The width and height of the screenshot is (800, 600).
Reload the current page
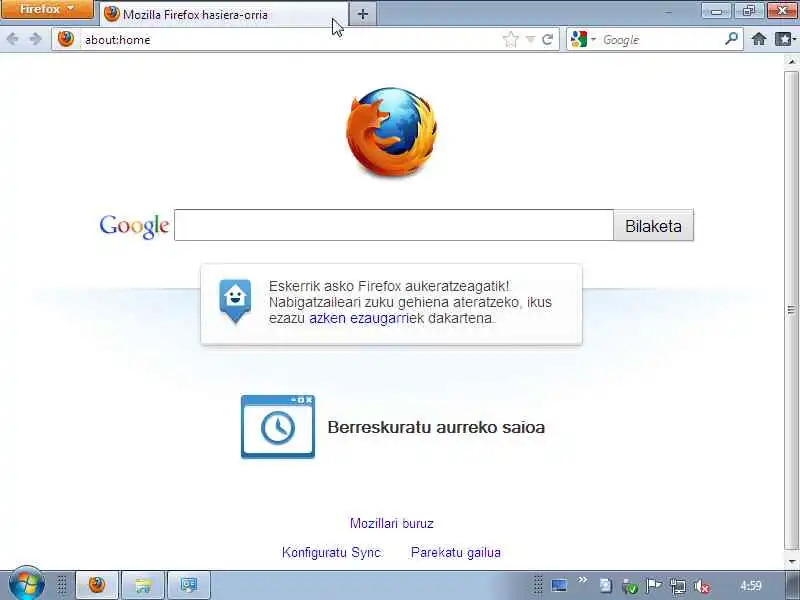point(547,39)
